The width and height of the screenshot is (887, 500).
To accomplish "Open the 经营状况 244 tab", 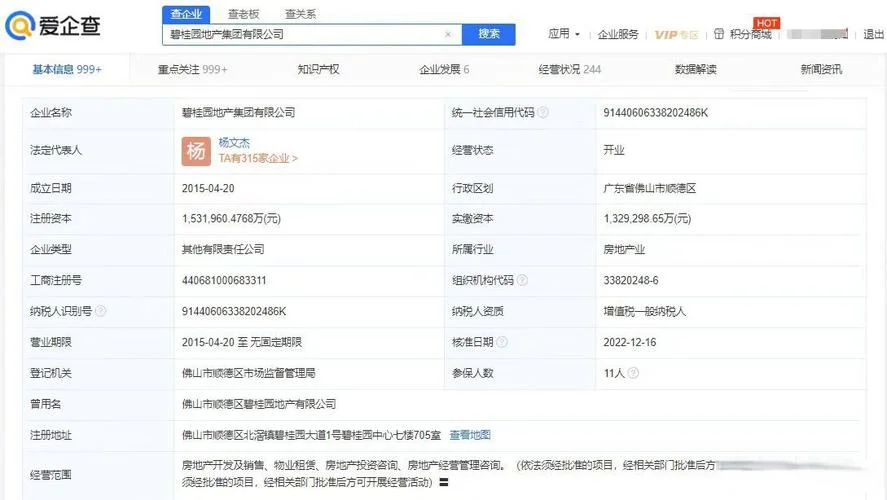I will pos(570,70).
